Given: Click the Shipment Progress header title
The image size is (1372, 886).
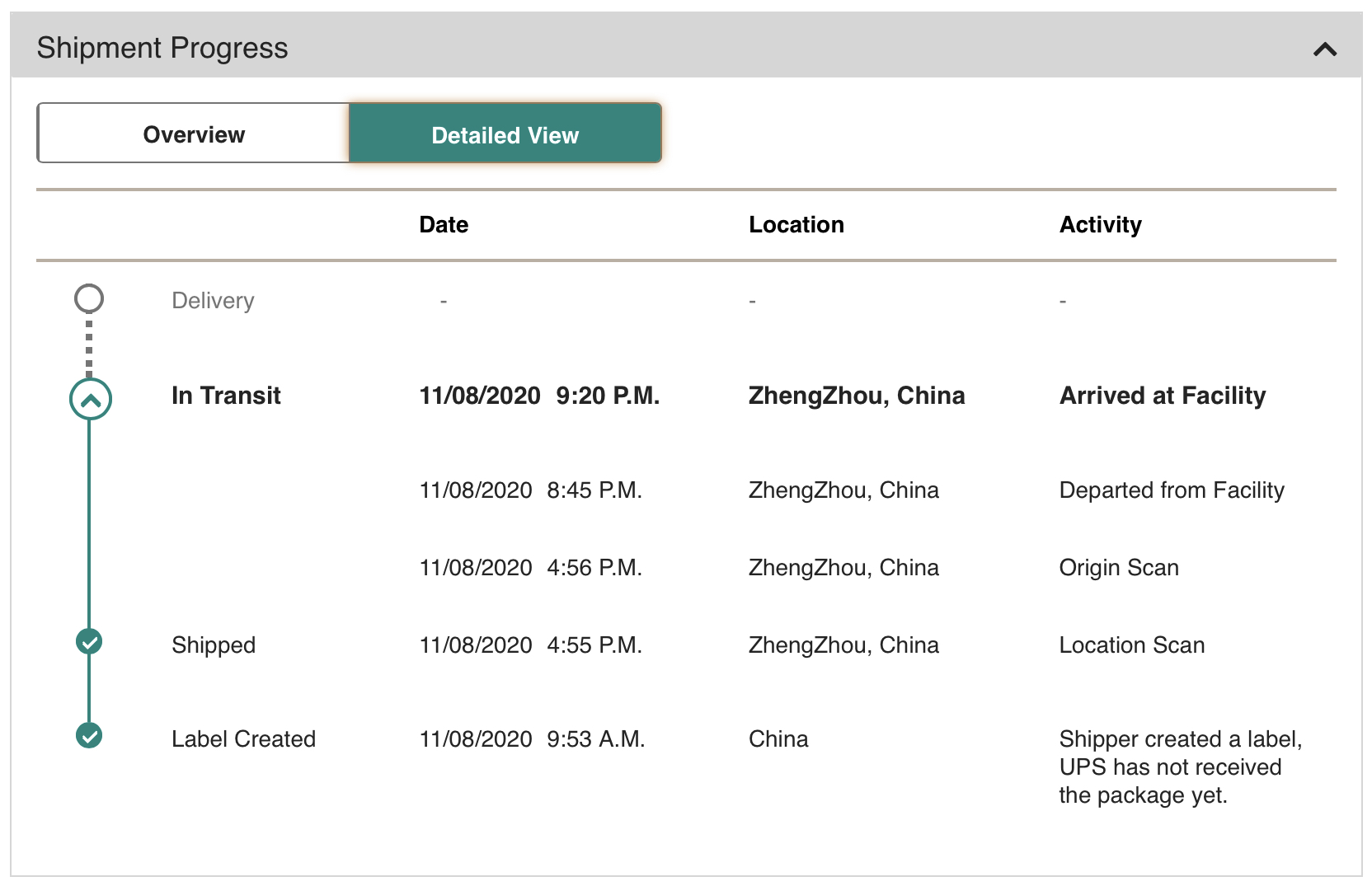Looking at the screenshot, I should pos(162,48).
